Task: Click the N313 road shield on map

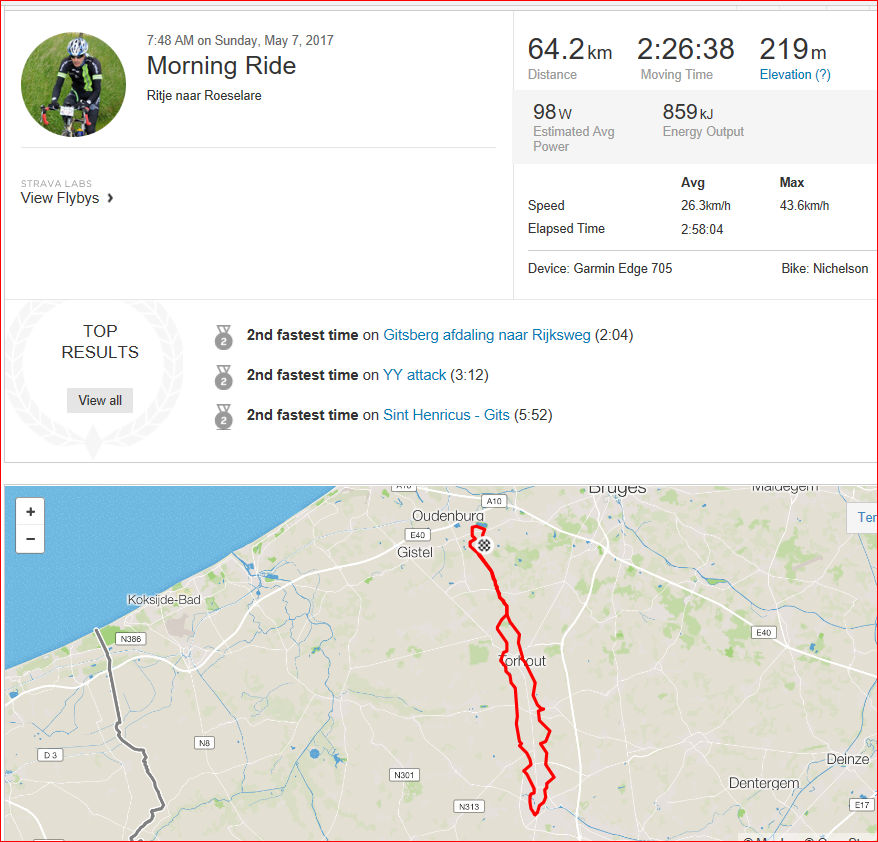Action: click(x=469, y=806)
